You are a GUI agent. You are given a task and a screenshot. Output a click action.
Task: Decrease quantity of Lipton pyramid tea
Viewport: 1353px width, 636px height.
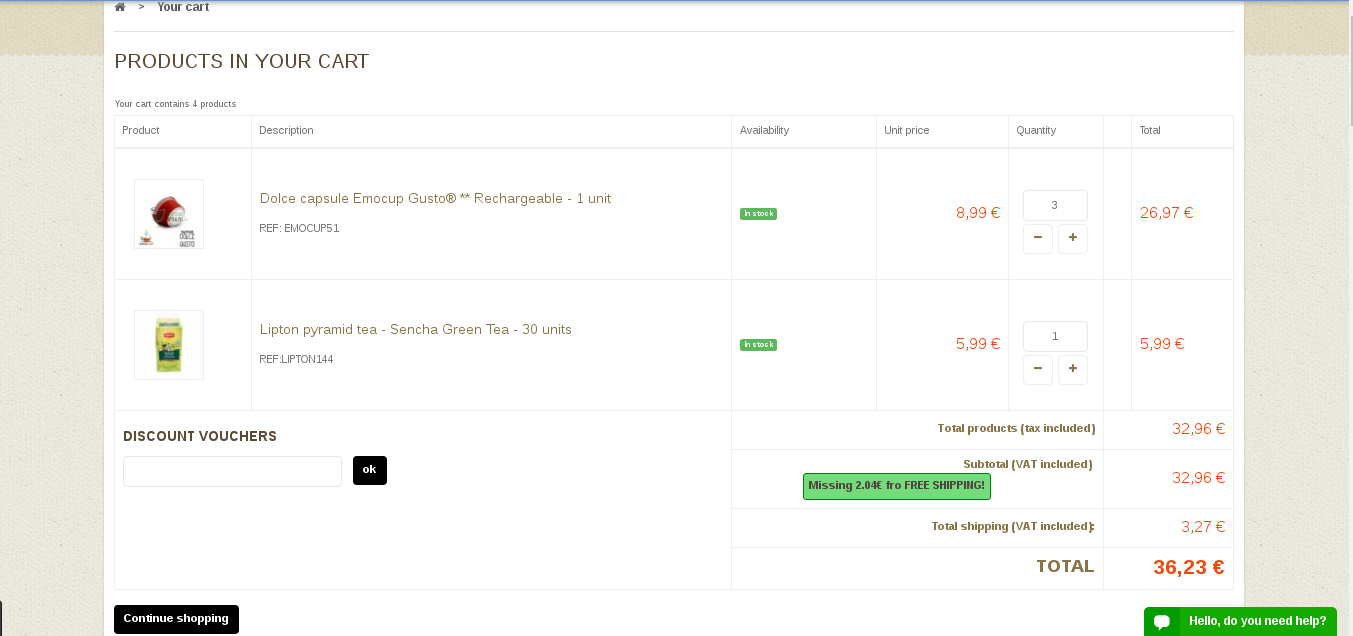tap(1038, 370)
